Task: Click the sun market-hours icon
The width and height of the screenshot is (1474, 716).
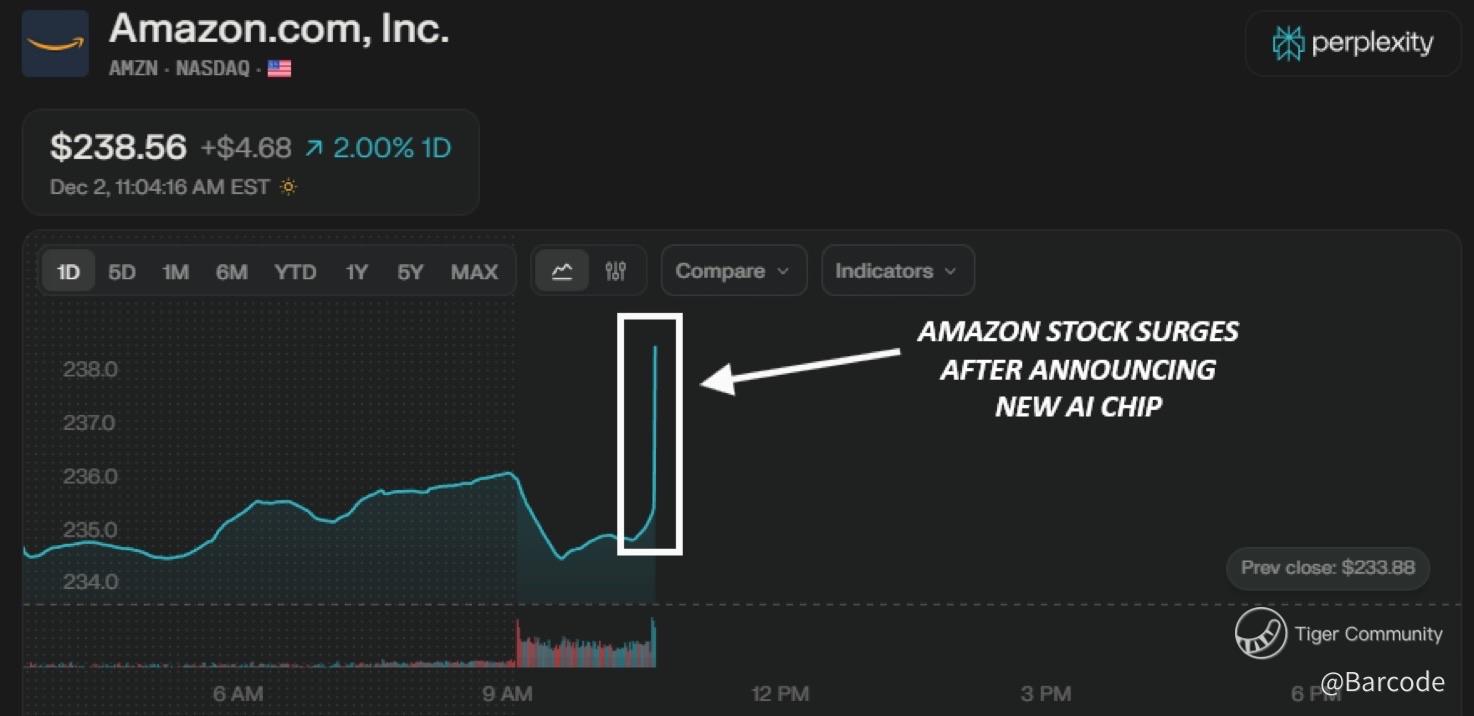Action: coord(288,187)
